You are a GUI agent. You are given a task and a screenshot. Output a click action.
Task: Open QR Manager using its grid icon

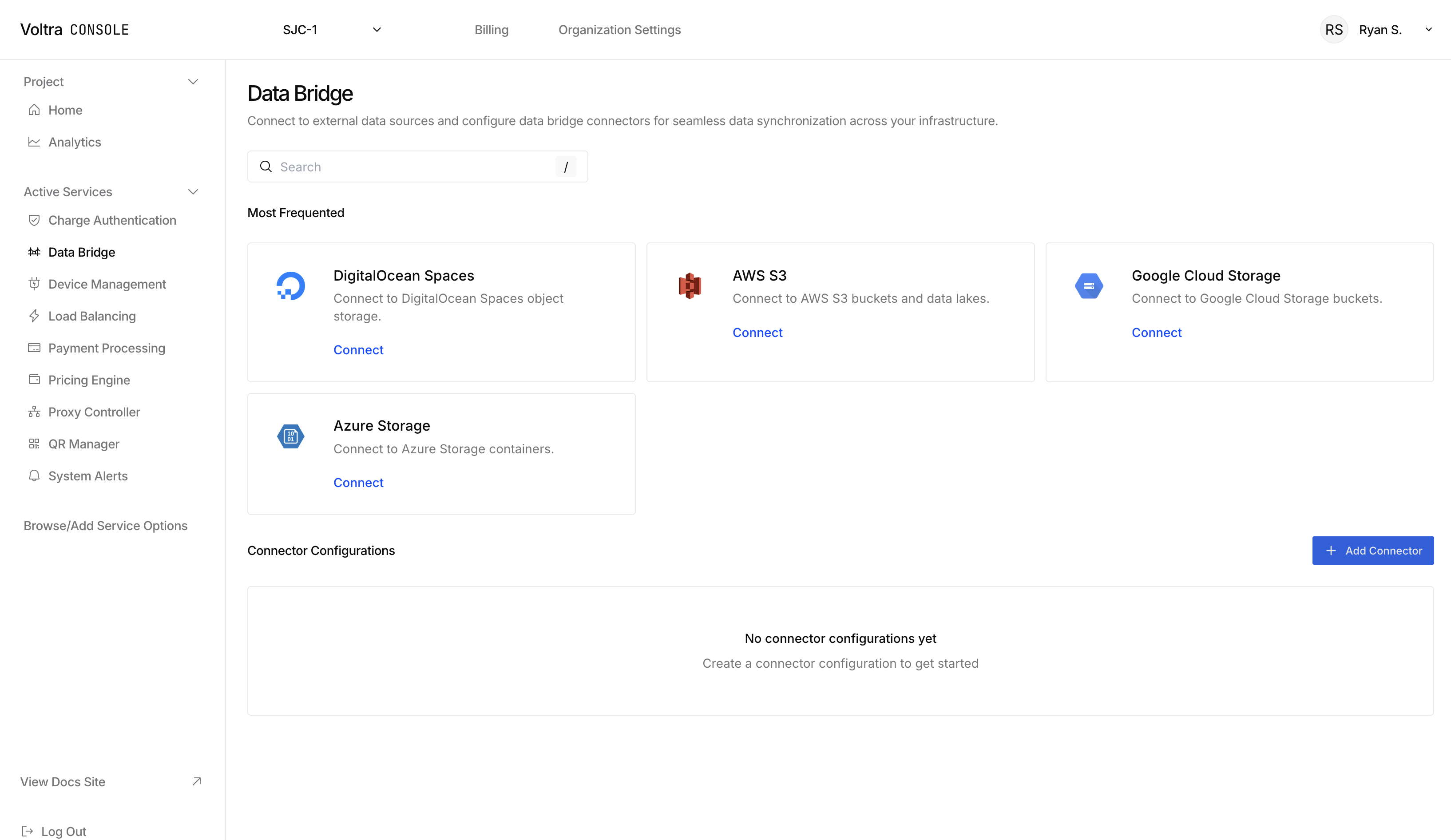(x=34, y=444)
